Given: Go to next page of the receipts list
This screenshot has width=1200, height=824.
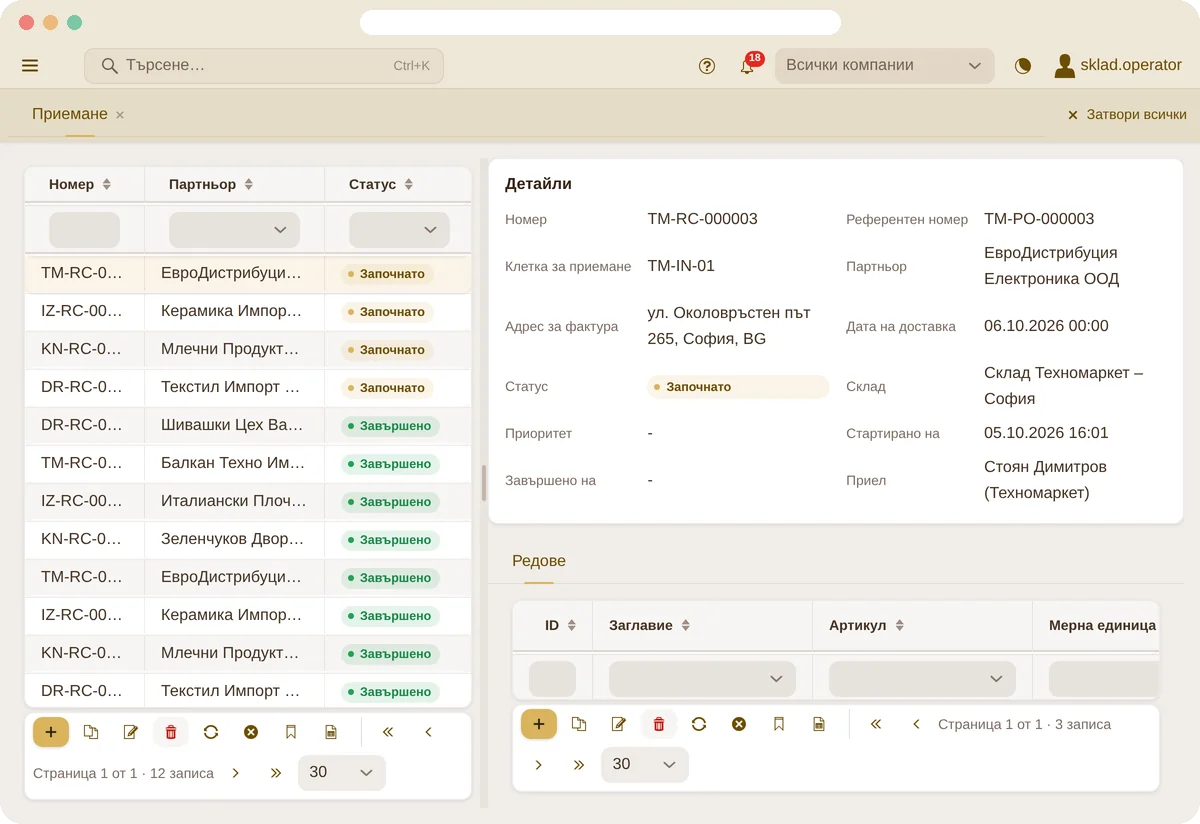Looking at the screenshot, I should 236,772.
